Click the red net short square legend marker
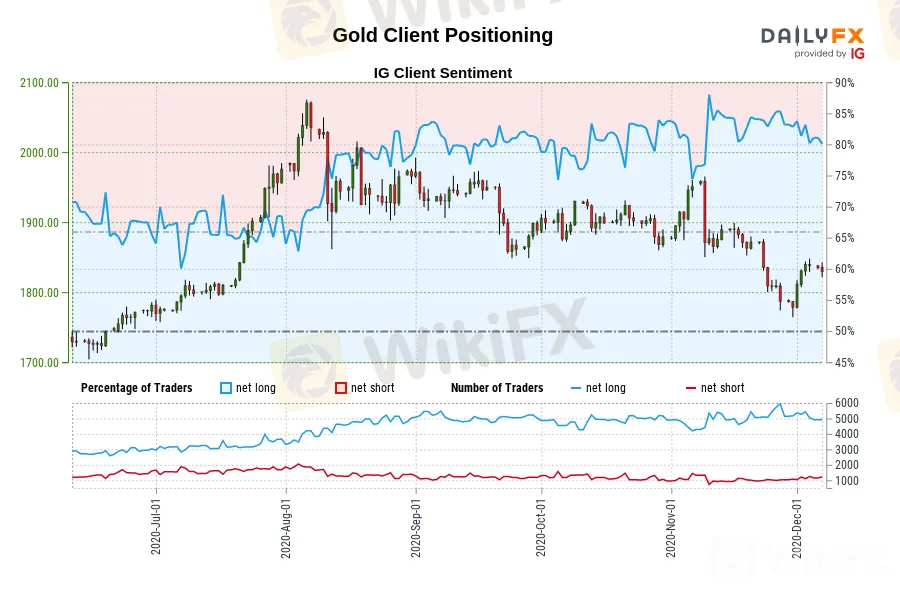This screenshot has width=900, height=600. 341,388
